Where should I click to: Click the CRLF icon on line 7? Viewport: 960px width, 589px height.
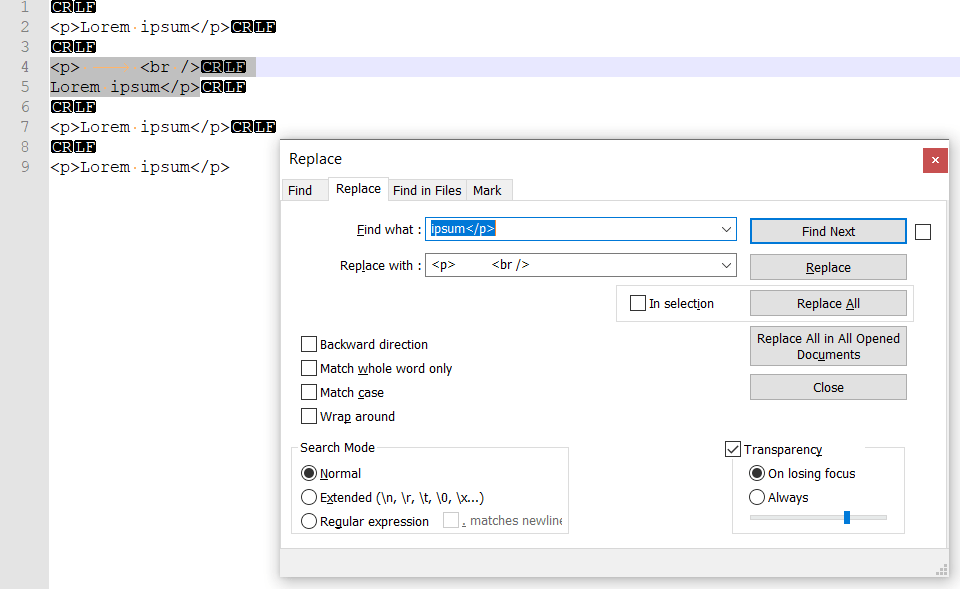click(253, 126)
